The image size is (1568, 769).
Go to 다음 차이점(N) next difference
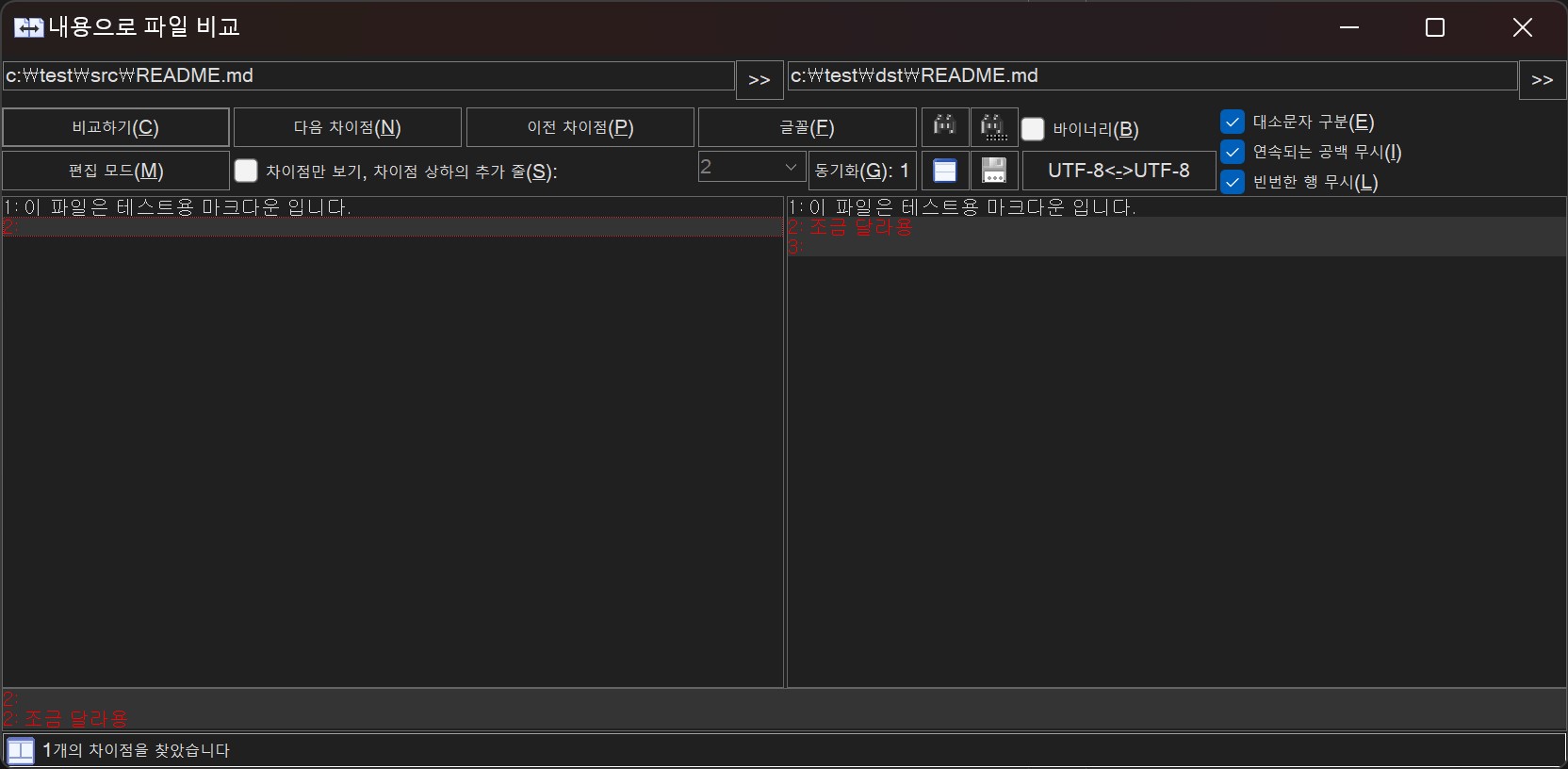[348, 127]
